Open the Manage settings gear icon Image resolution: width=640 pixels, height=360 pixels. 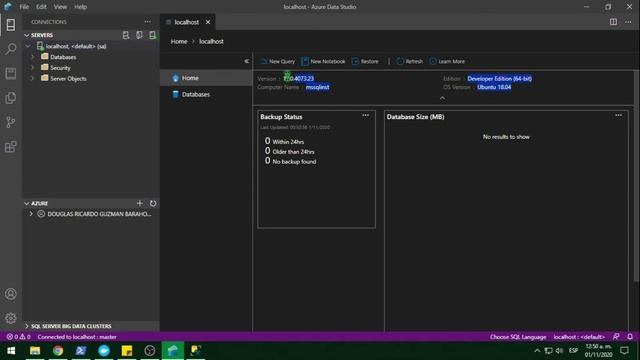pos(11,318)
